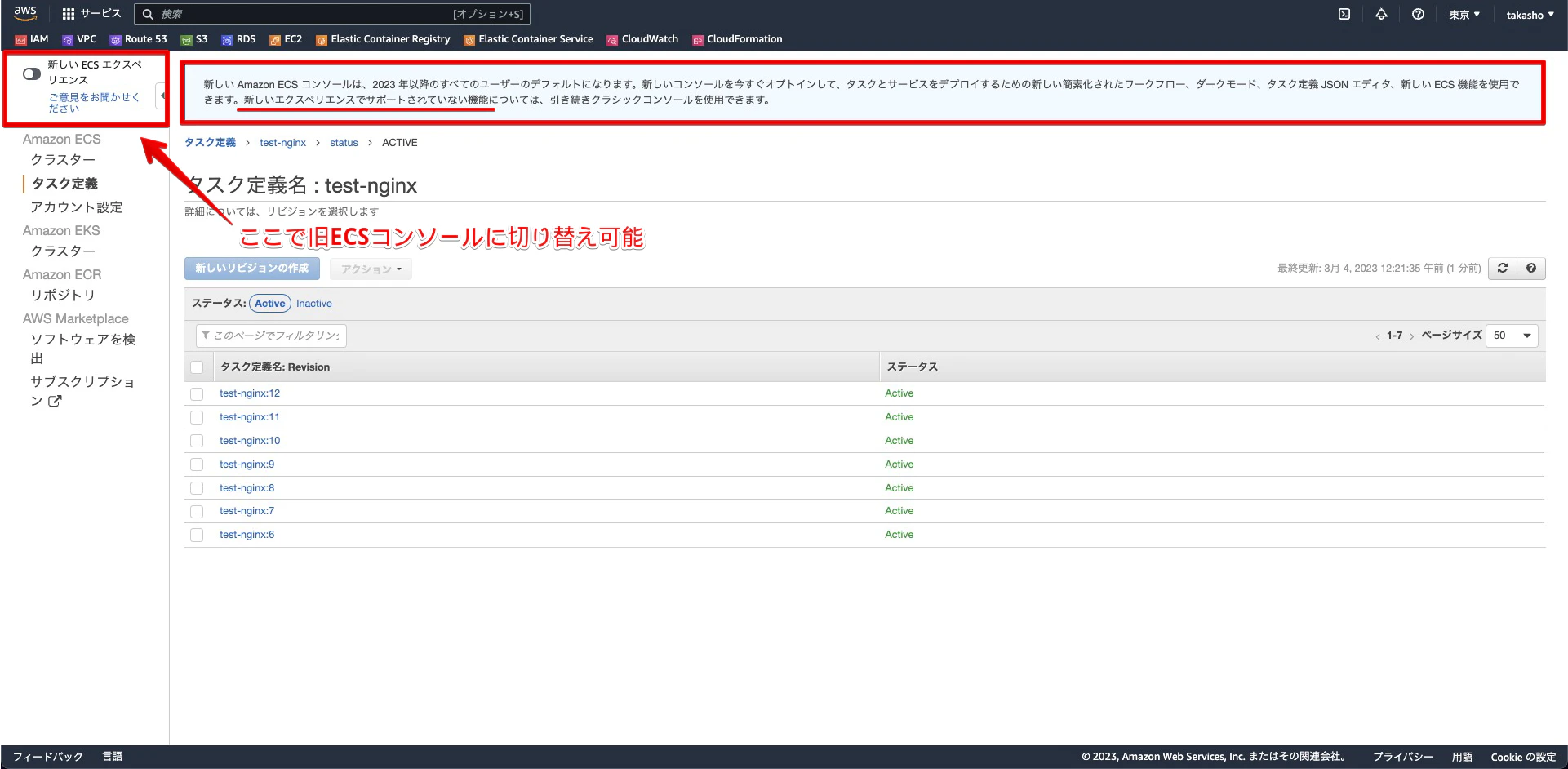Open revision test-nginx:11
This screenshot has width=1568, height=769.
(250, 417)
